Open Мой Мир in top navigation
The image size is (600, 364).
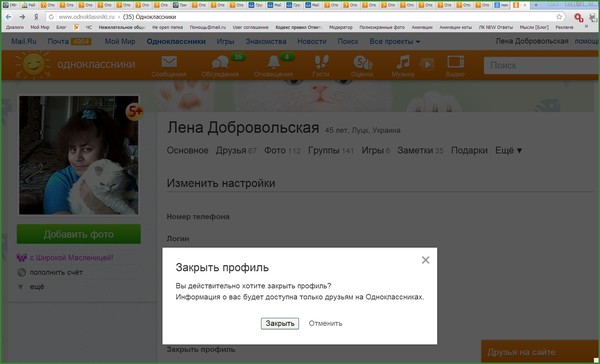click(x=120, y=41)
